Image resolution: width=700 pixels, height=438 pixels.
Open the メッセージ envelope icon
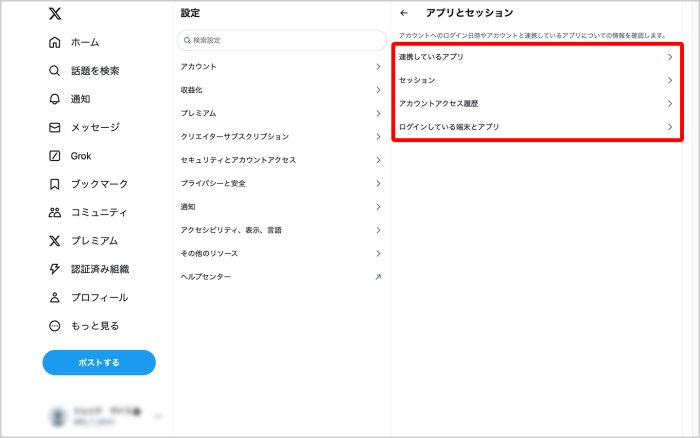click(55, 127)
